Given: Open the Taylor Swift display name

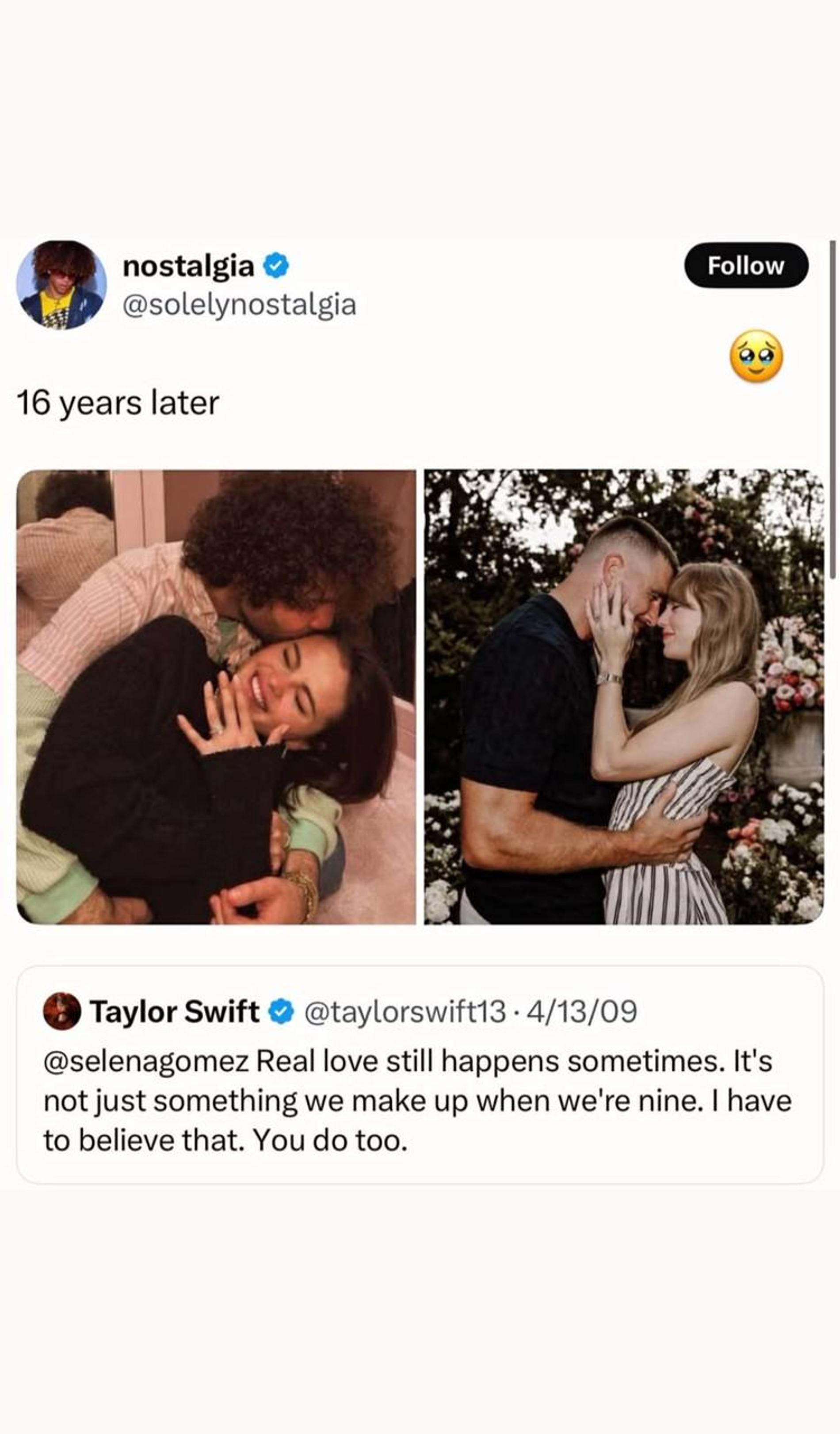Looking at the screenshot, I should (x=174, y=1012).
